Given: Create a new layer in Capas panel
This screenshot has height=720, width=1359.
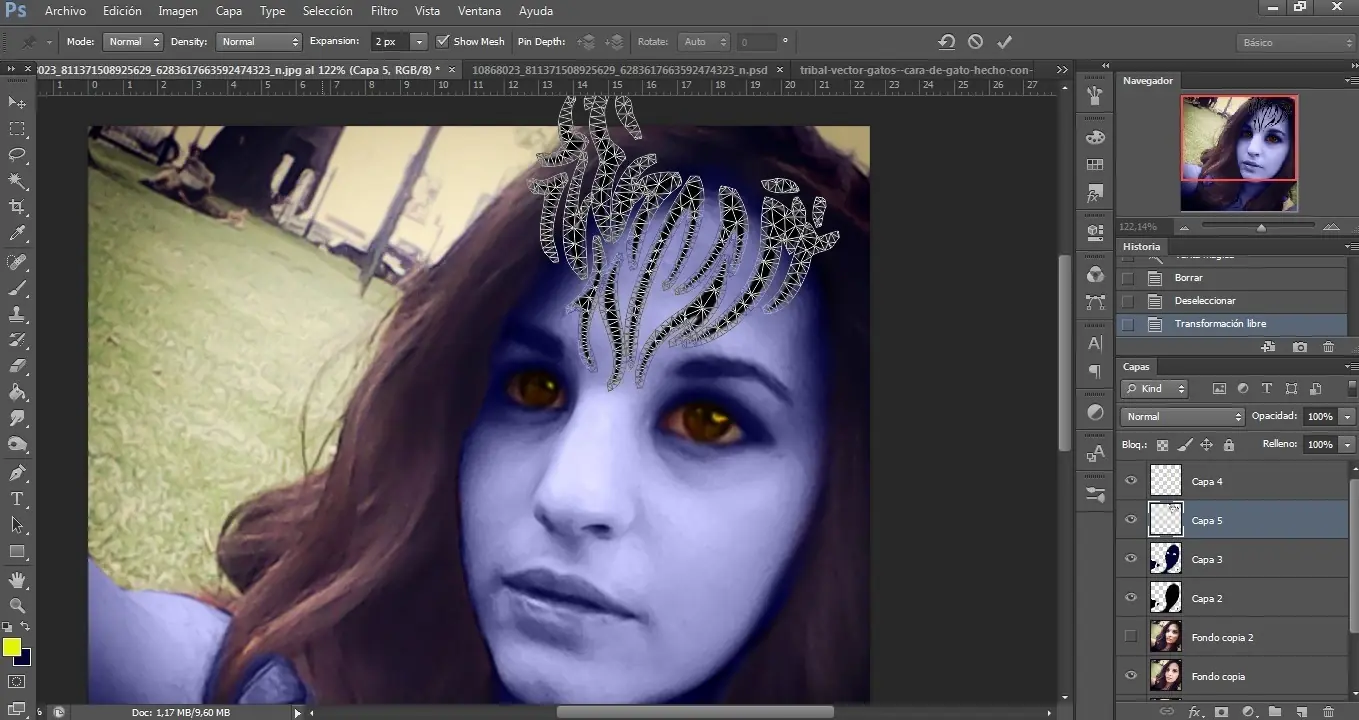Looking at the screenshot, I should coord(1301,712).
